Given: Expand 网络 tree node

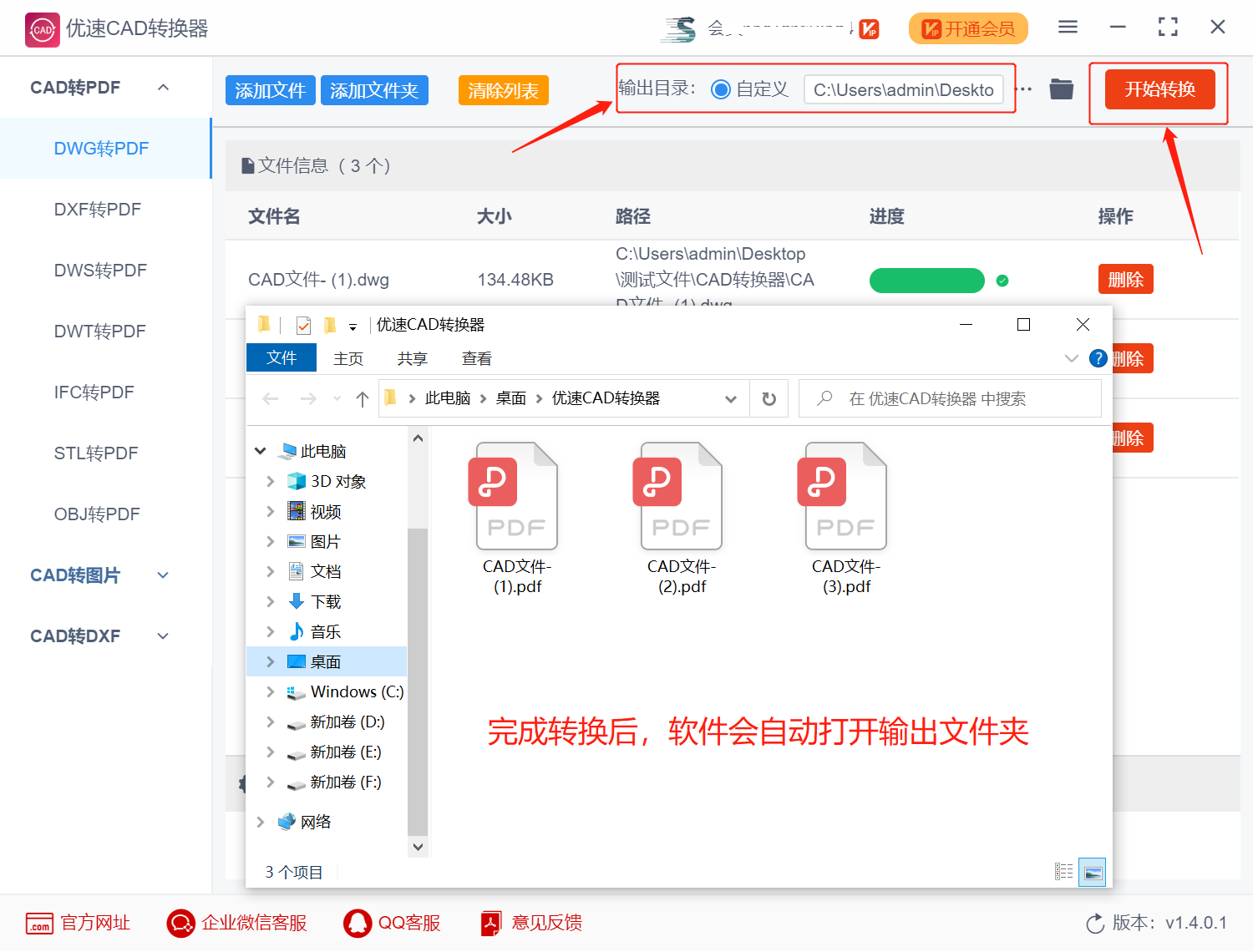Looking at the screenshot, I should (x=261, y=822).
